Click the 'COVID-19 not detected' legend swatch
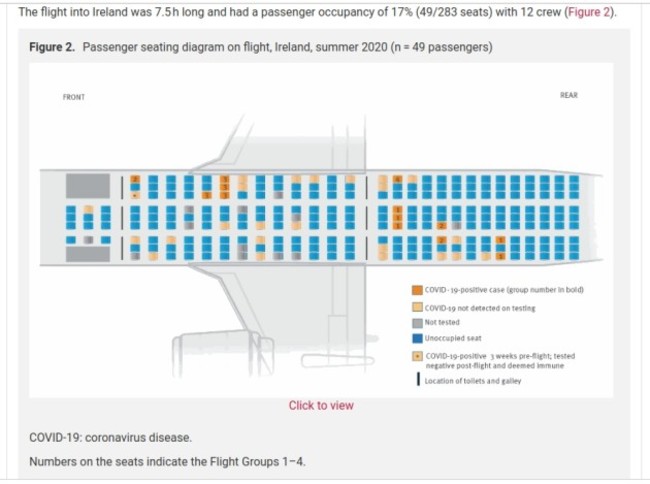This screenshot has height=484, width=650. pos(417,307)
